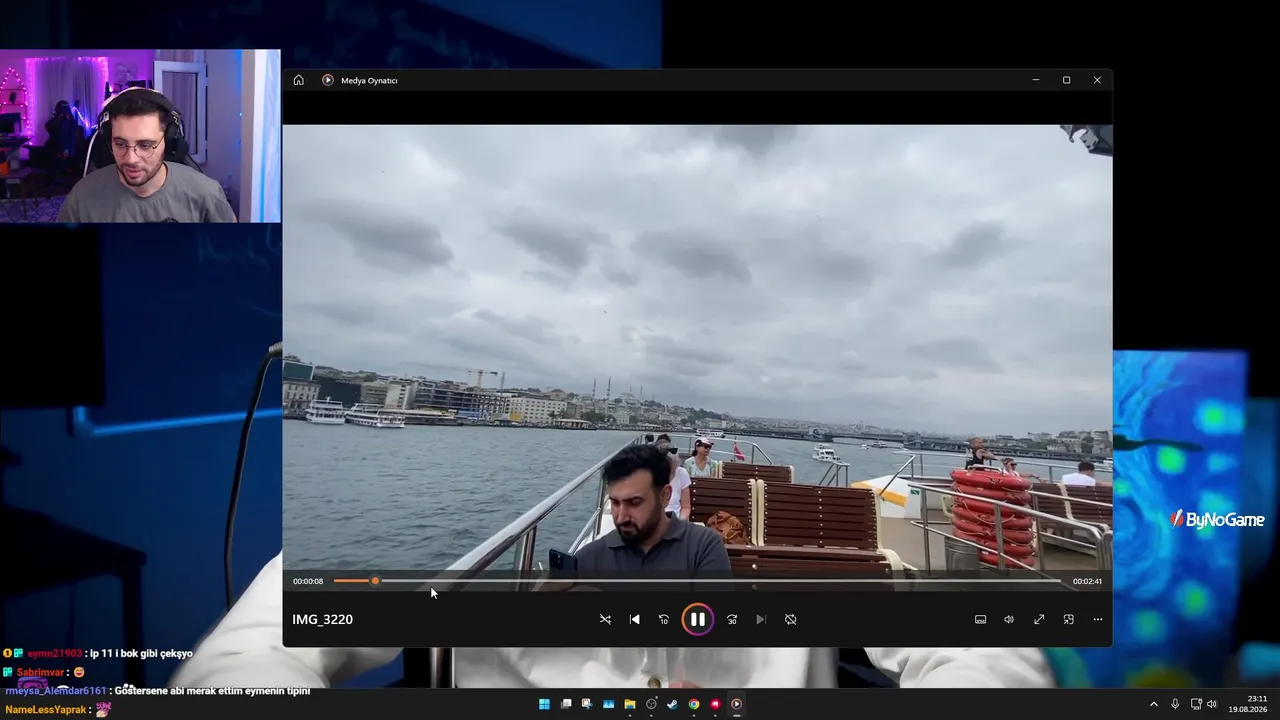The image size is (1280, 720).
Task: Go to Media Player home
Action: (298, 80)
